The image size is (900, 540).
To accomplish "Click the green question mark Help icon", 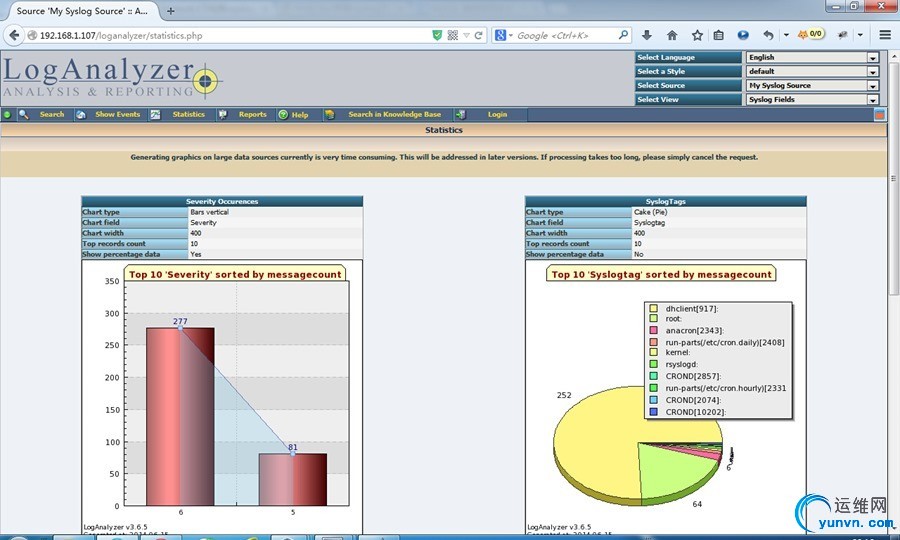I will 283,115.
